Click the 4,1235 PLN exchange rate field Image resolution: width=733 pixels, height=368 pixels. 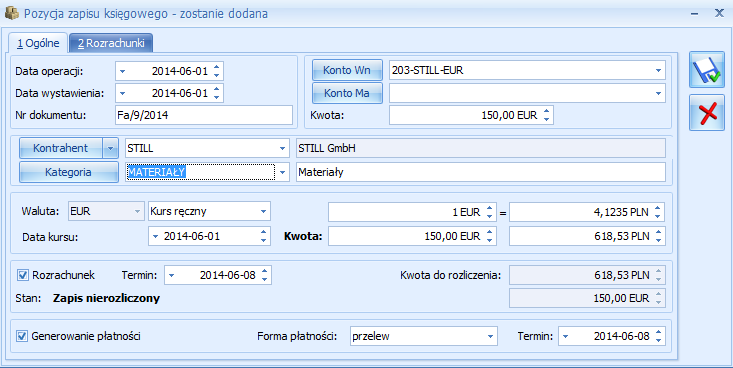coord(587,212)
